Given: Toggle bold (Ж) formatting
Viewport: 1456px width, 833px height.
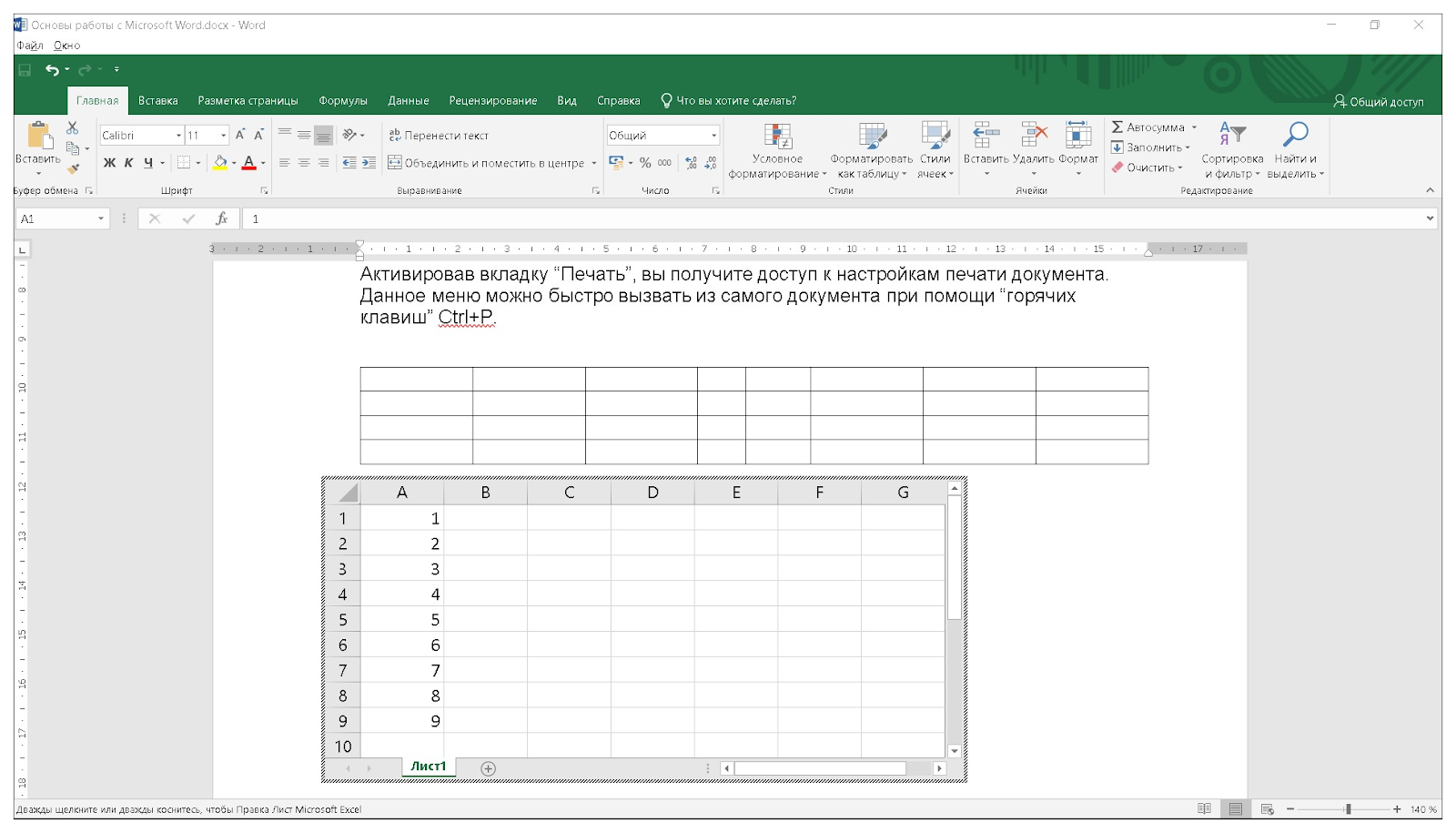Looking at the screenshot, I should coord(109,163).
